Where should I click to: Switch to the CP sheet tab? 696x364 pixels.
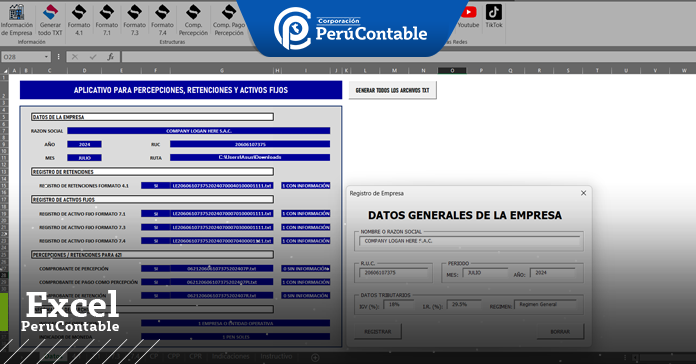(154, 356)
